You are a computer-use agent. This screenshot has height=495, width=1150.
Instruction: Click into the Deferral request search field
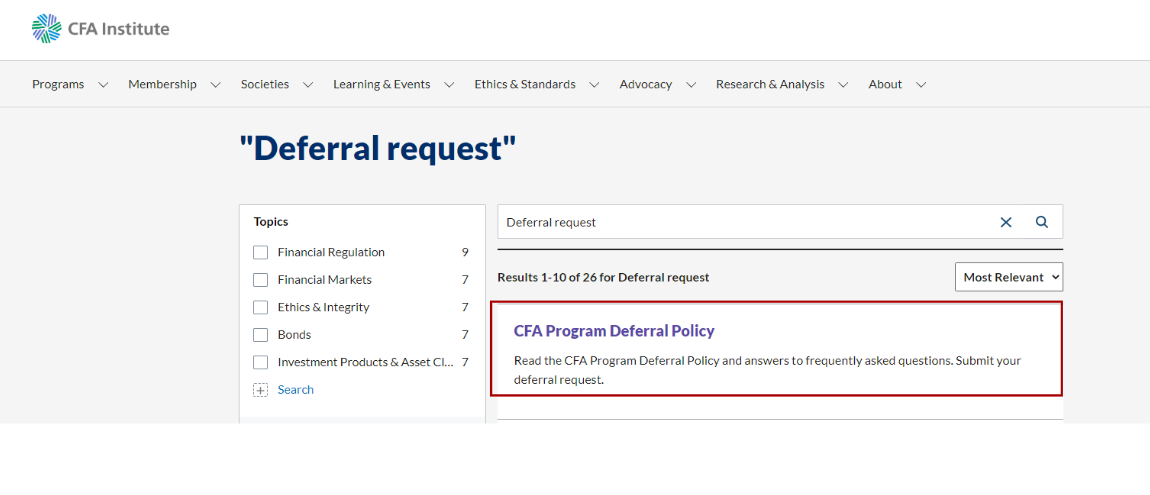point(744,222)
